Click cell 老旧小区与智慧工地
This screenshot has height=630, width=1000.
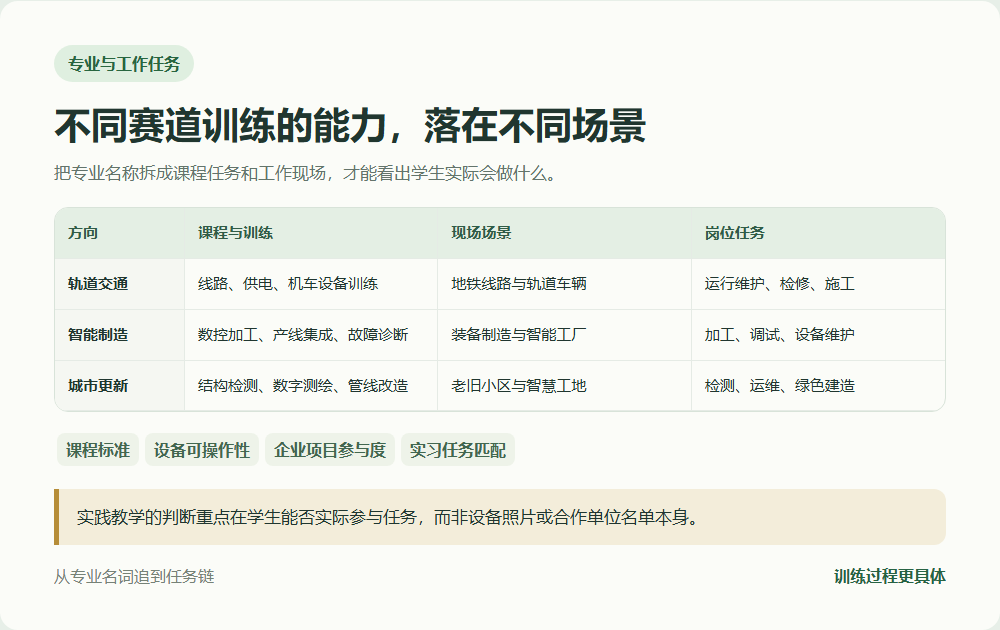coord(564,386)
